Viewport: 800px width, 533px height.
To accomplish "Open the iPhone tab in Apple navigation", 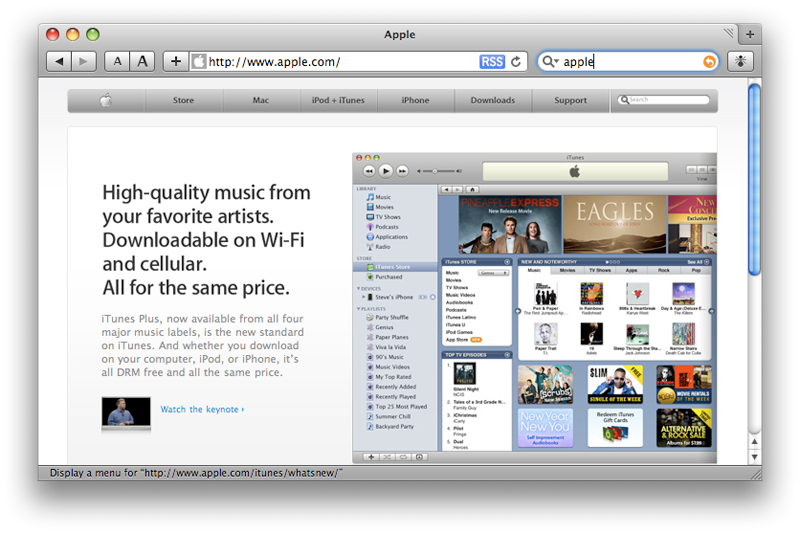I will pyautogui.click(x=415, y=100).
